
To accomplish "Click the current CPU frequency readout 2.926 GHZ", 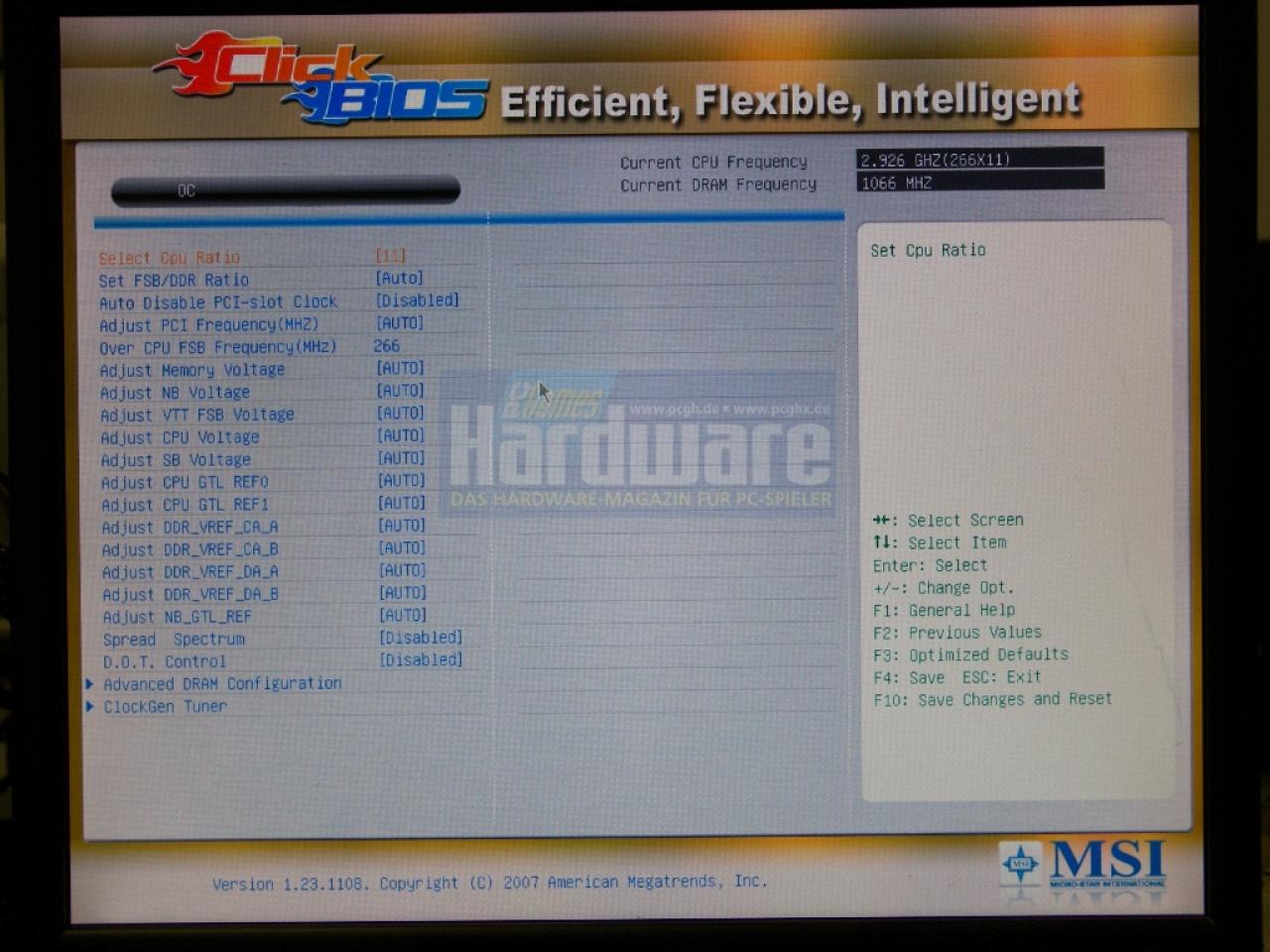I will (979, 160).
